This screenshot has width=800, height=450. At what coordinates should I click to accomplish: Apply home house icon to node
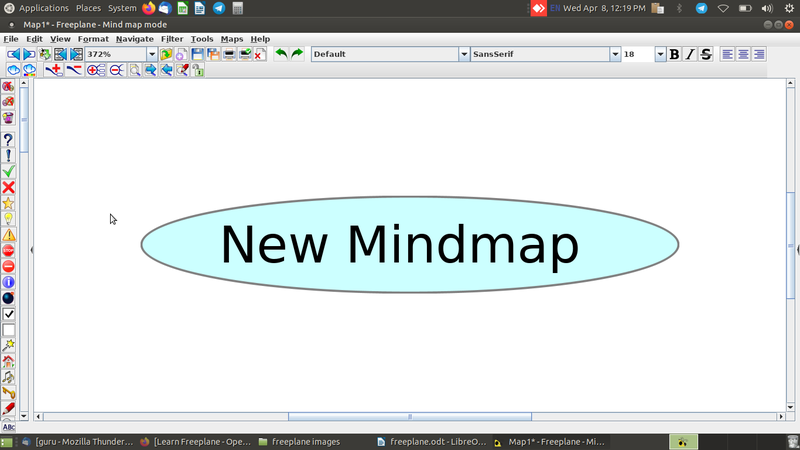(8, 361)
